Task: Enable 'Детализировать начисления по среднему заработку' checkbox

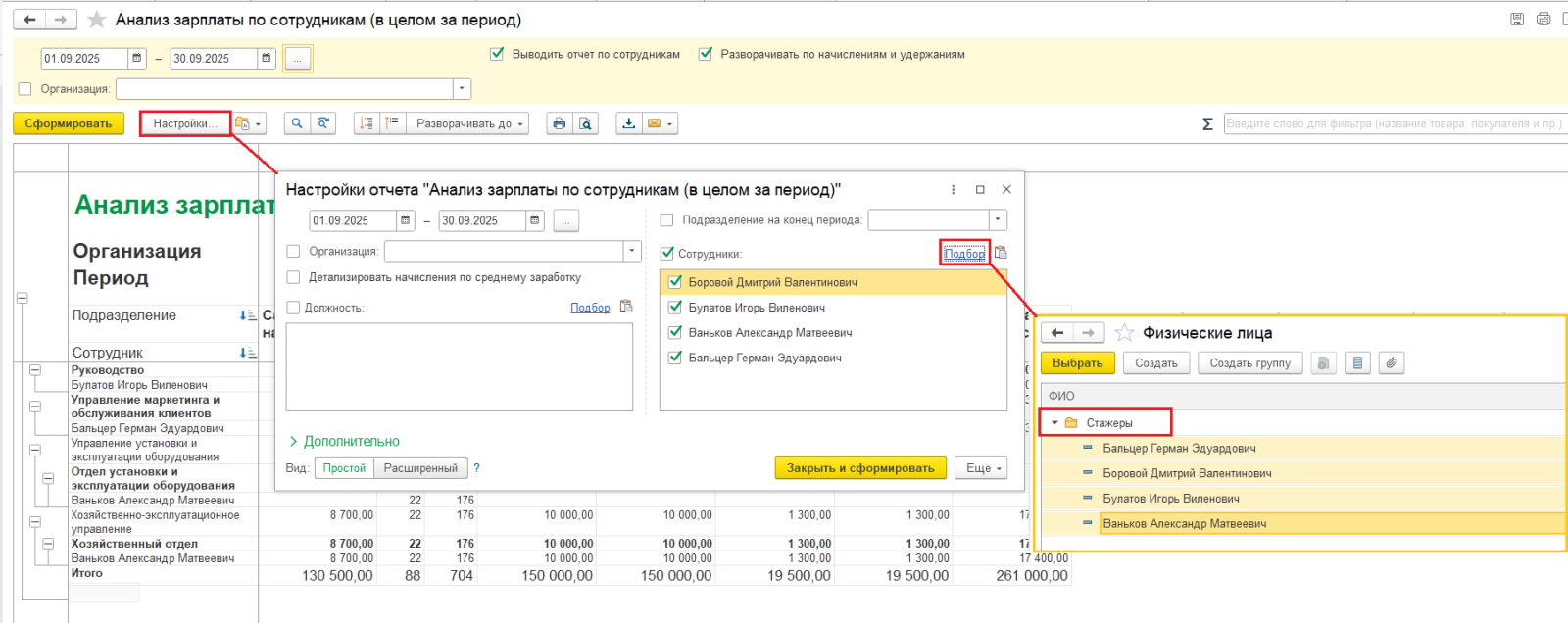Action: [x=293, y=277]
